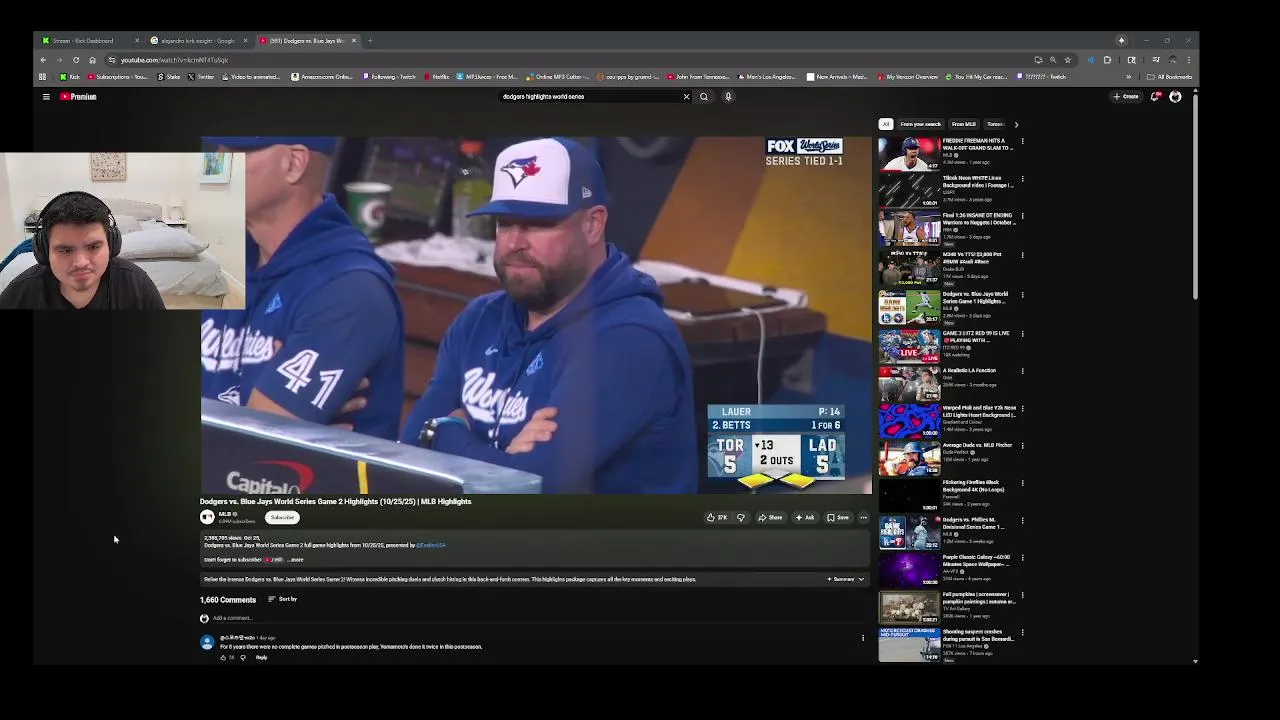Viewport: 1280px width, 720px height.
Task: Save the video to a playlist
Action: (x=838, y=518)
